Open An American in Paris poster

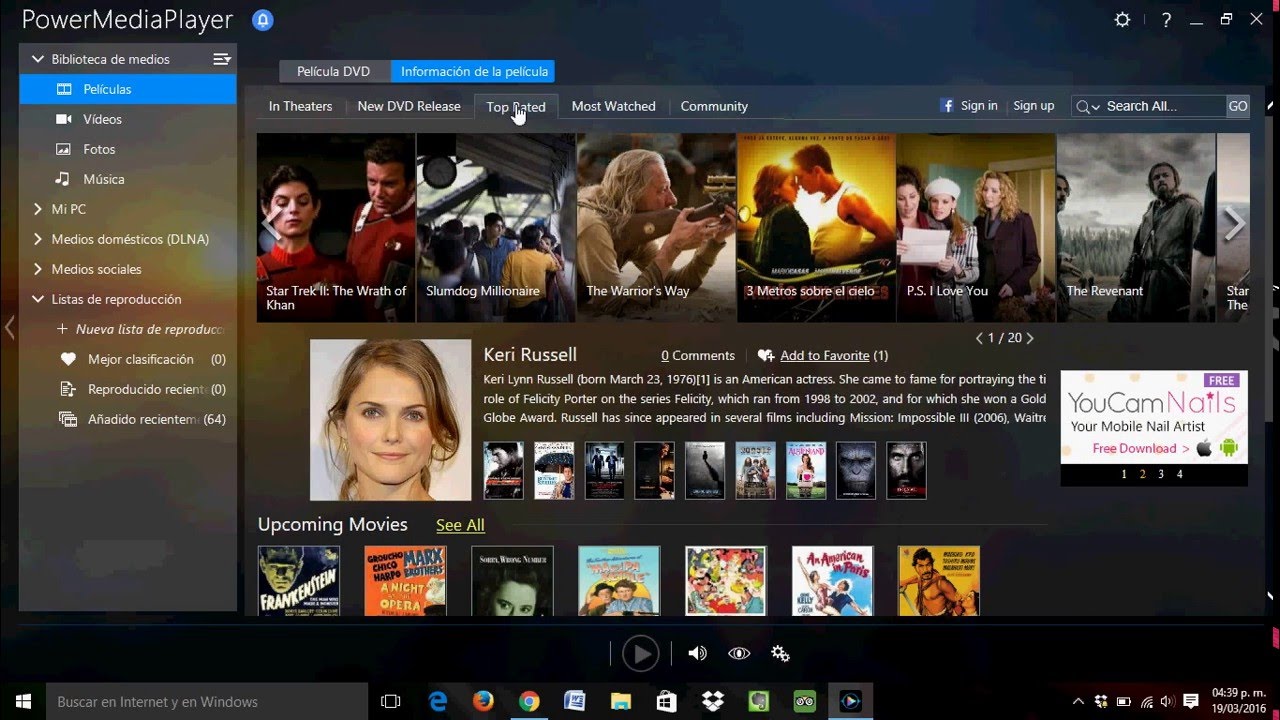pos(832,580)
